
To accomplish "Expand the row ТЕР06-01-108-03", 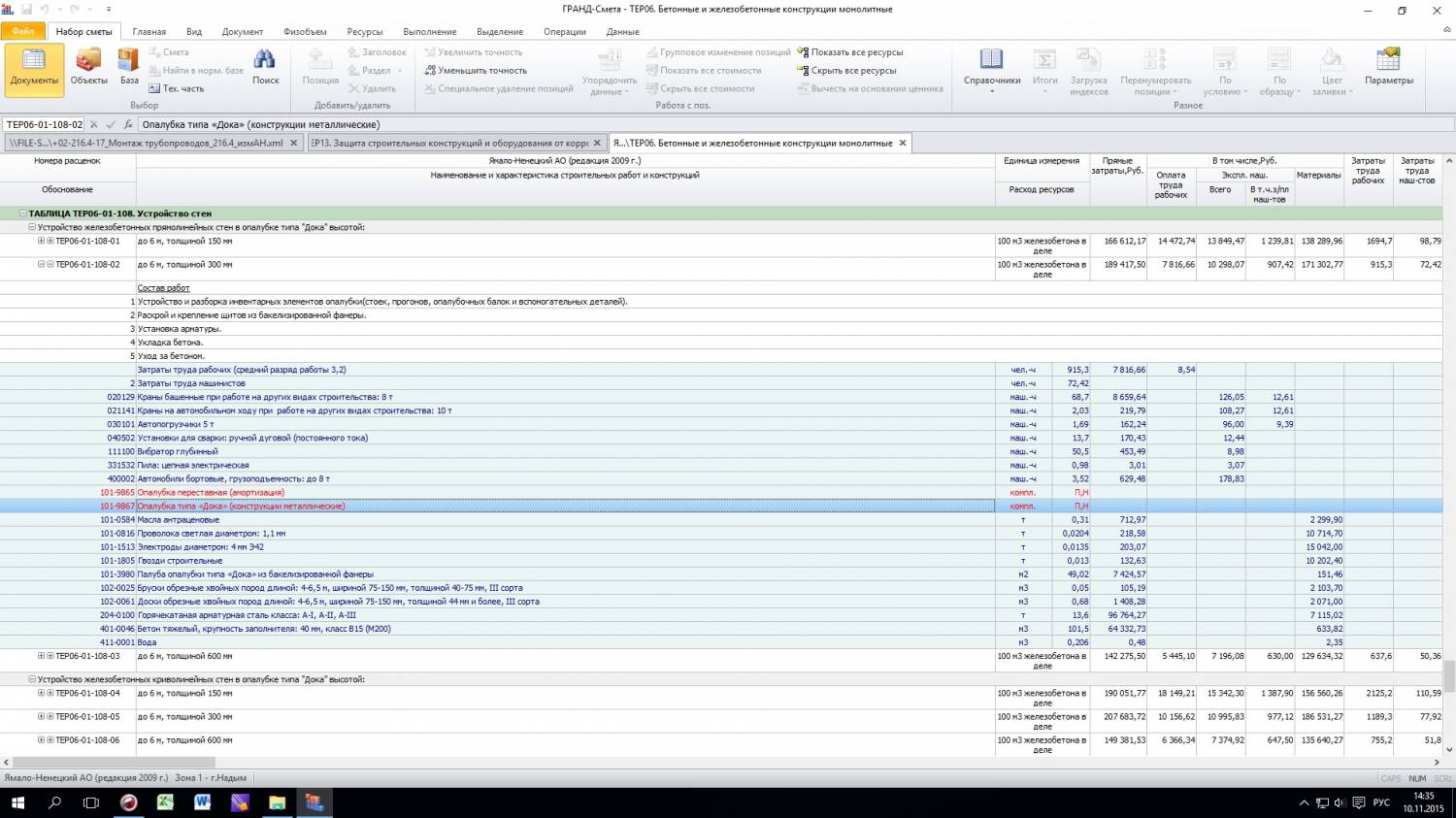I will (x=41, y=656).
